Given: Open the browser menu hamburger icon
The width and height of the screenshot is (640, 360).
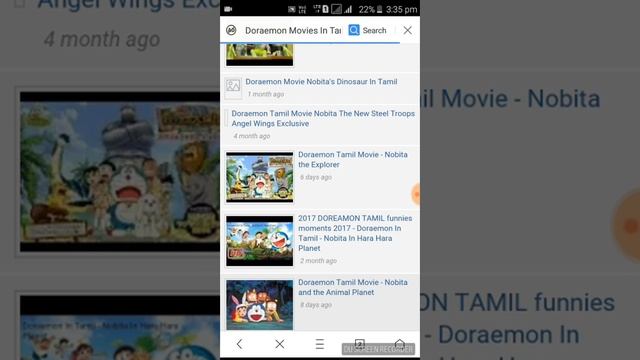Looking at the screenshot, I should (320, 344).
